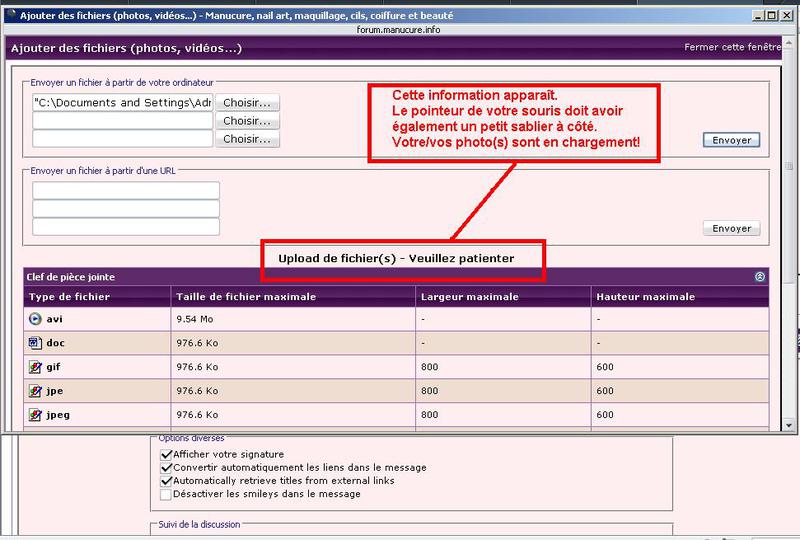This screenshot has height=540, width=800.
Task: Click the gif file type icon
Action: pyautogui.click(x=35, y=367)
